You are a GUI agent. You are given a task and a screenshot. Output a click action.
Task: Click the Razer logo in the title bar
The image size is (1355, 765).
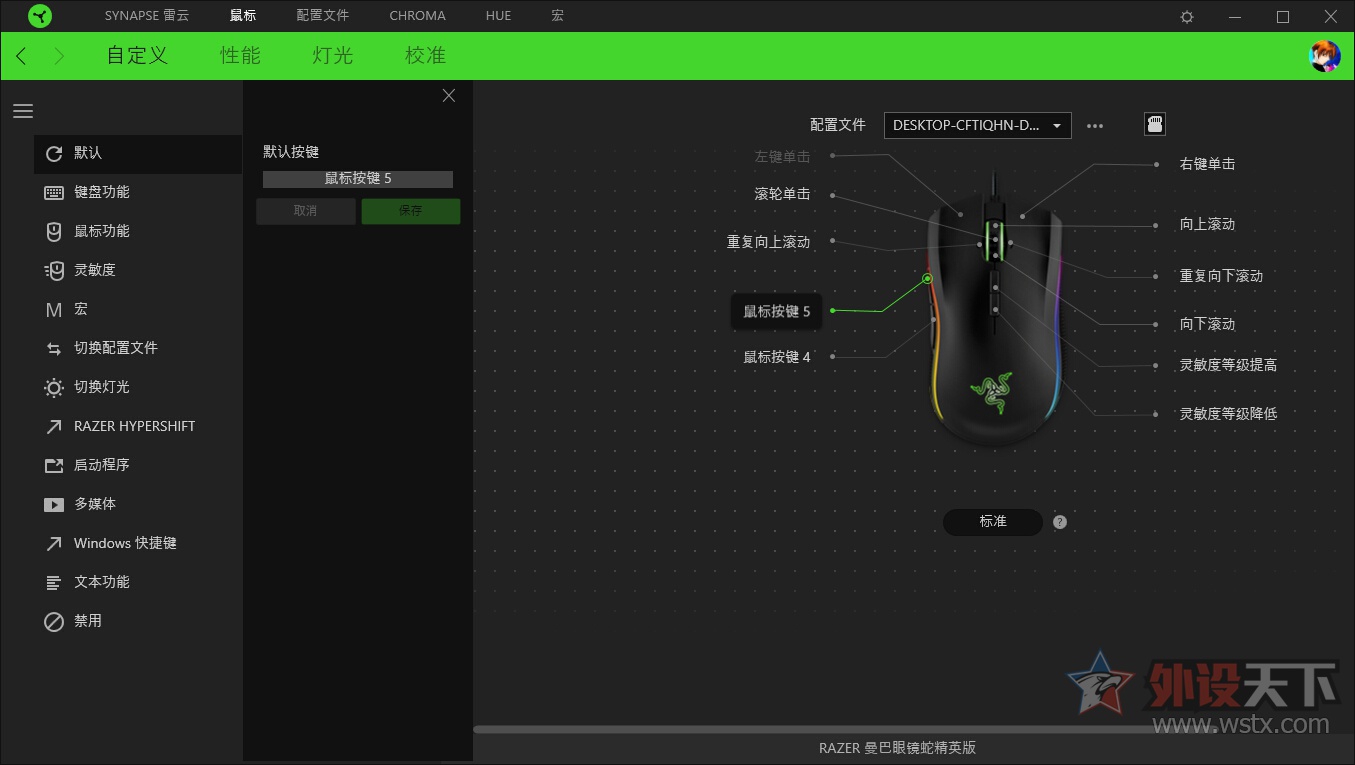click(x=40, y=16)
